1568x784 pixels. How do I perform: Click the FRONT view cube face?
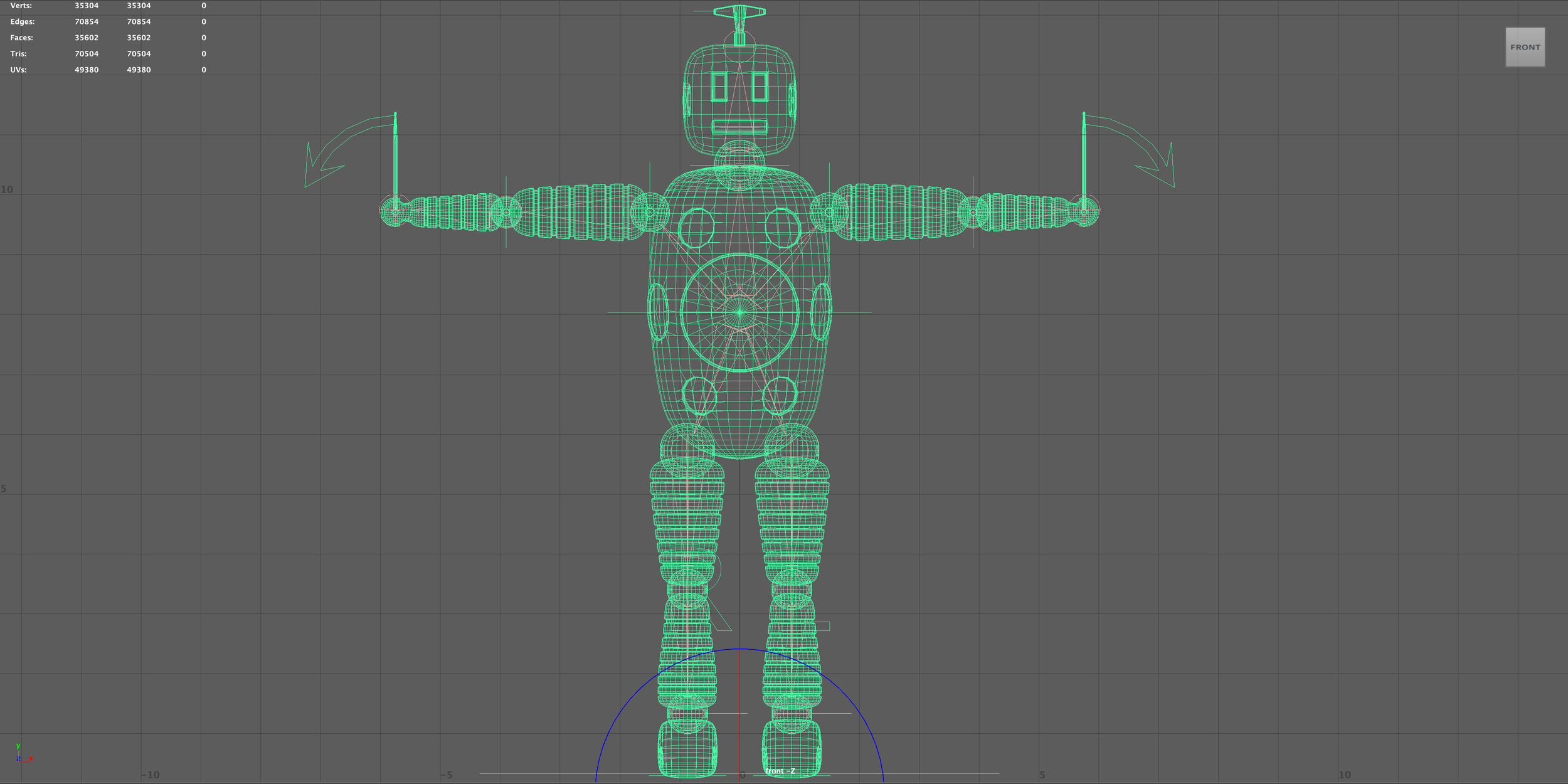click(x=1526, y=47)
